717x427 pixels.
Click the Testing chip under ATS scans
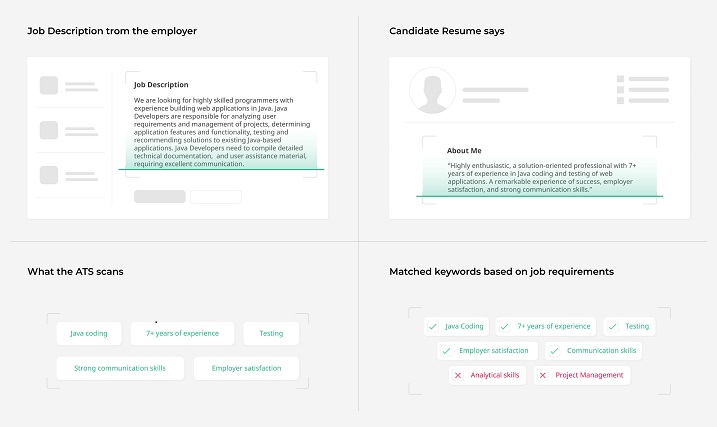[271, 333]
